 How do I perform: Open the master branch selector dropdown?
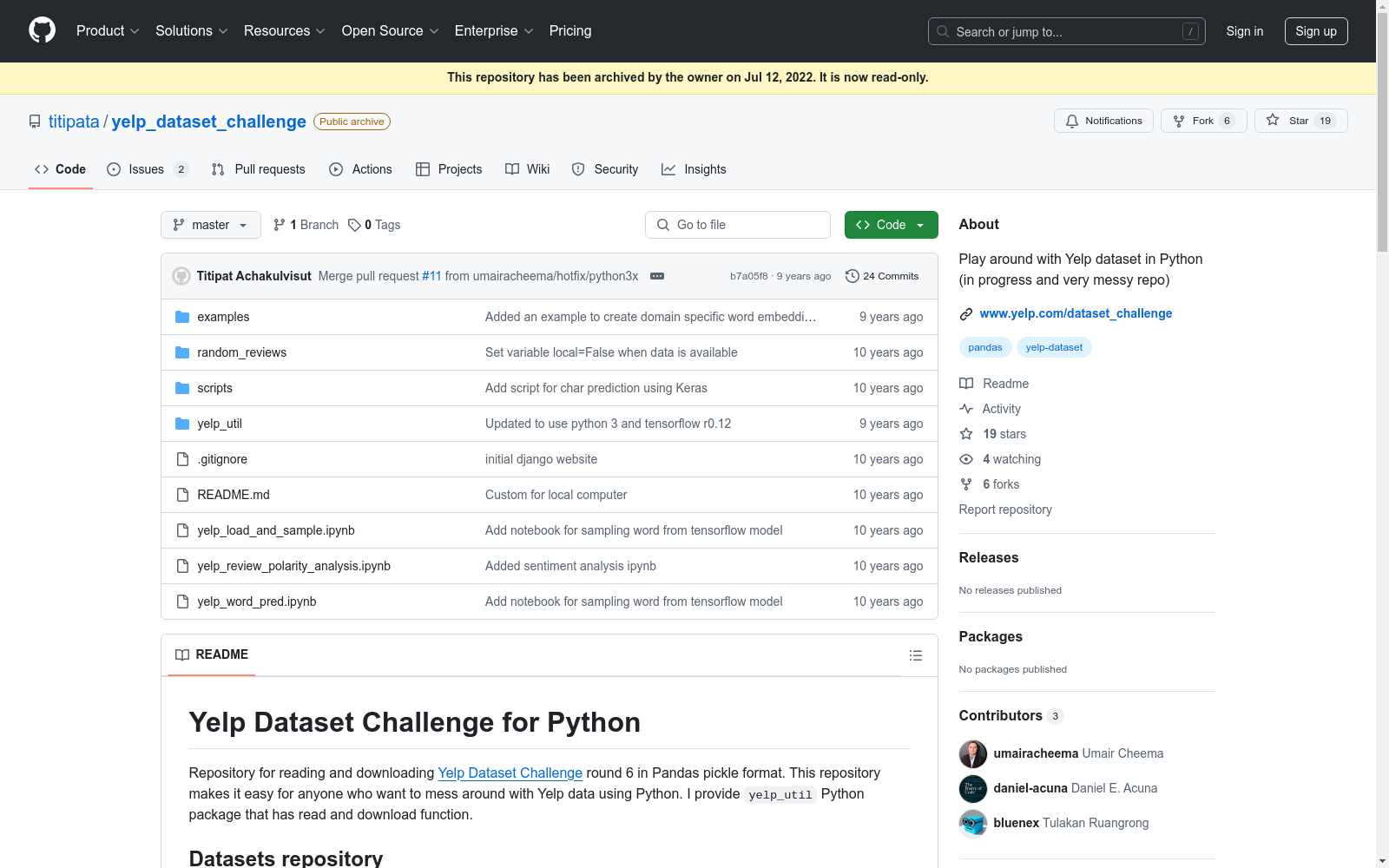pyautogui.click(x=211, y=225)
